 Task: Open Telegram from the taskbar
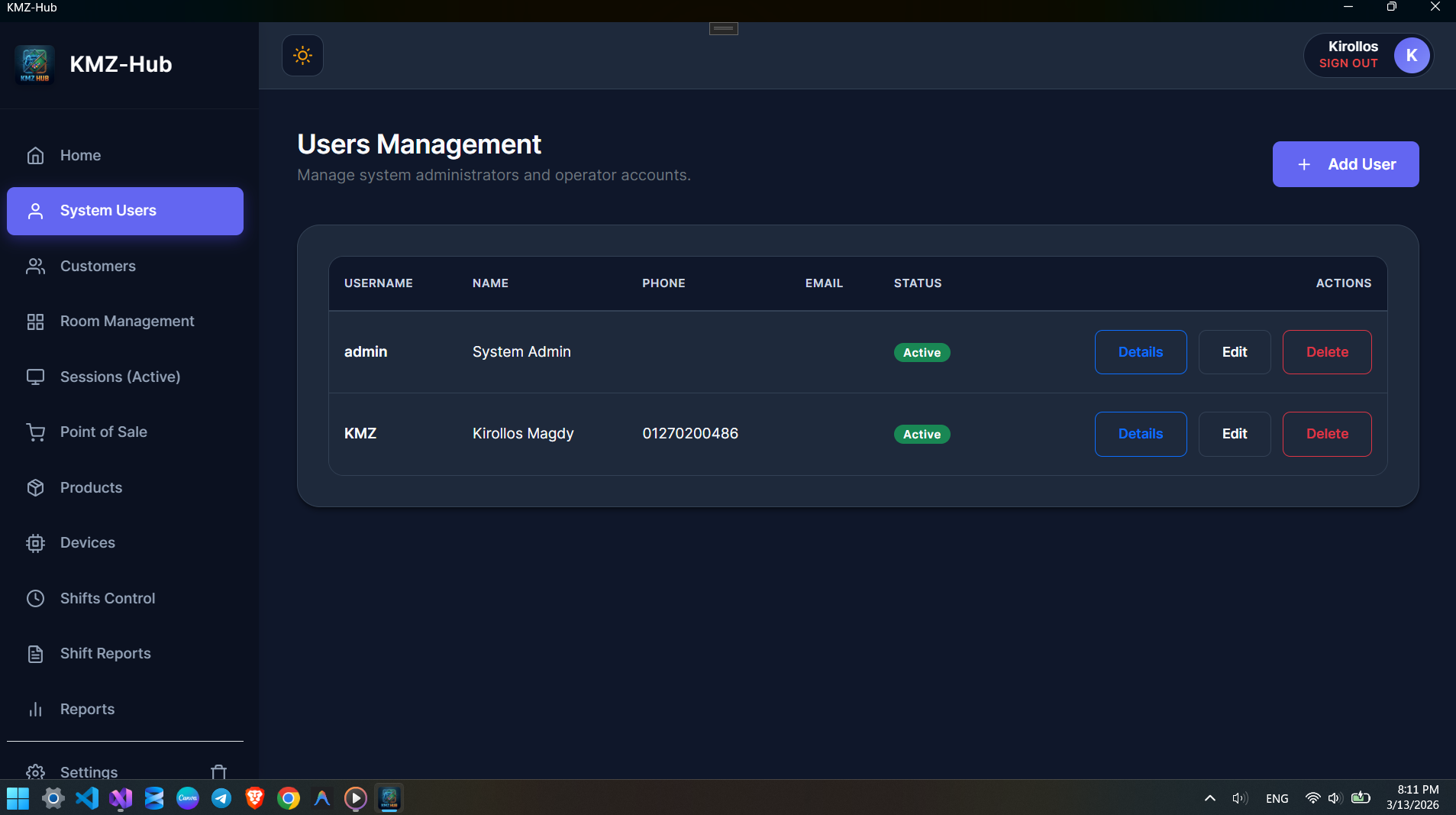pos(221,797)
